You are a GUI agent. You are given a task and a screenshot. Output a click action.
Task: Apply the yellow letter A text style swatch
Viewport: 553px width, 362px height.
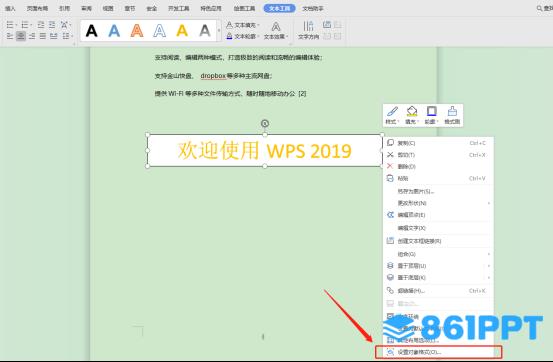click(x=182, y=31)
